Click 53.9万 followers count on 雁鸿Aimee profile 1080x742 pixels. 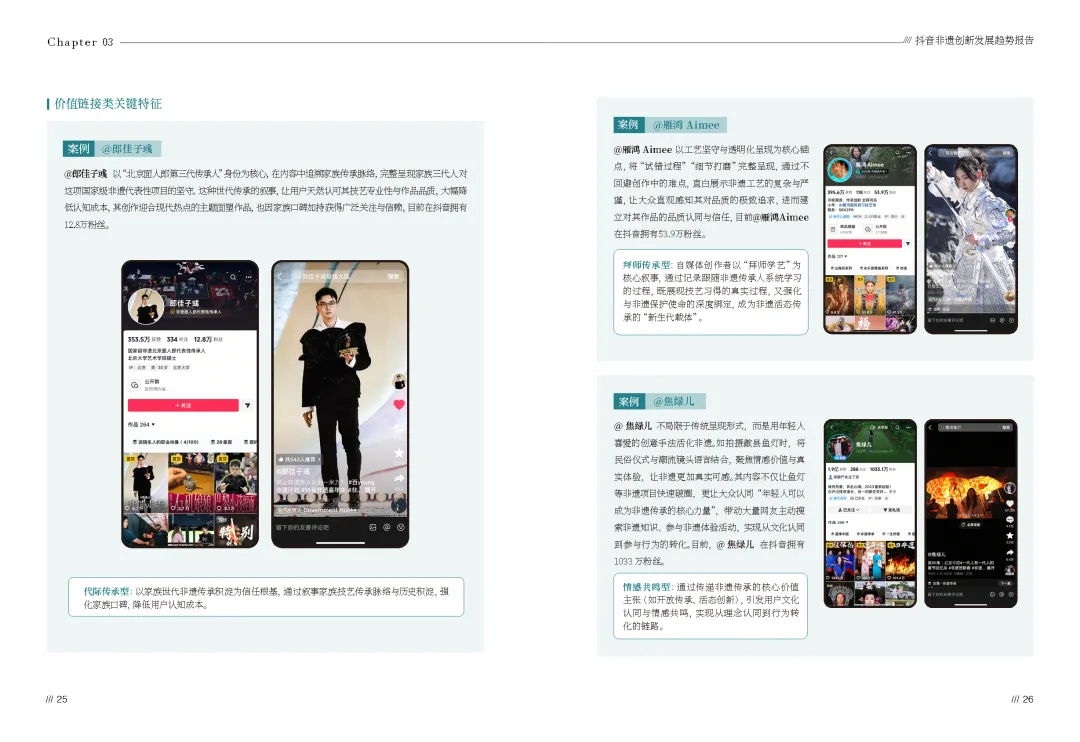pyautogui.click(x=884, y=192)
